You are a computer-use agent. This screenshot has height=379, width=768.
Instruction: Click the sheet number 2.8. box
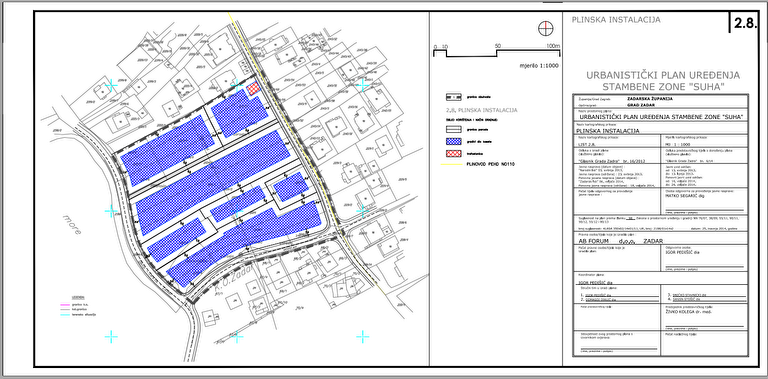tap(744, 23)
